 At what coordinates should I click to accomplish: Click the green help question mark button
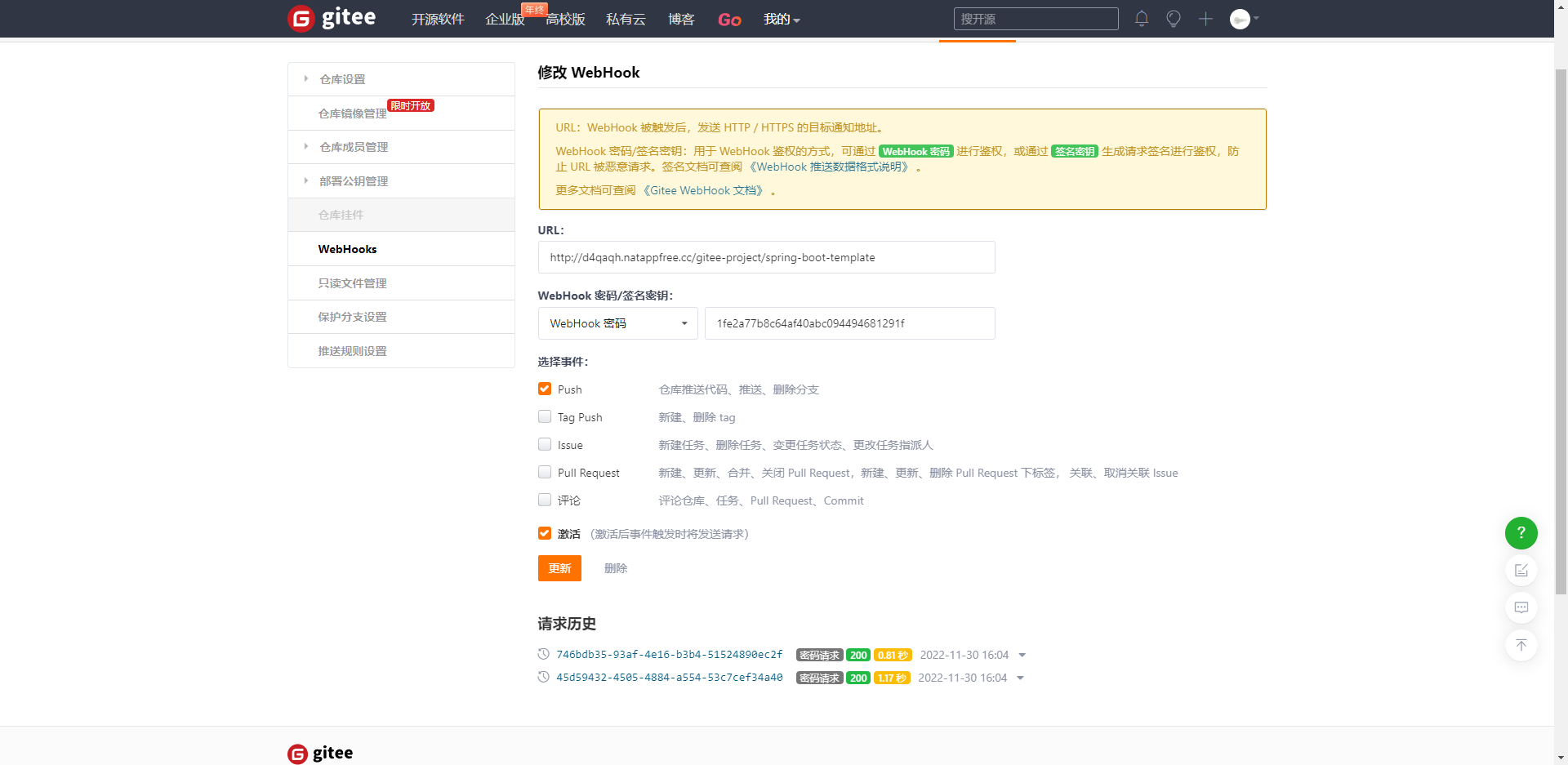point(1521,532)
